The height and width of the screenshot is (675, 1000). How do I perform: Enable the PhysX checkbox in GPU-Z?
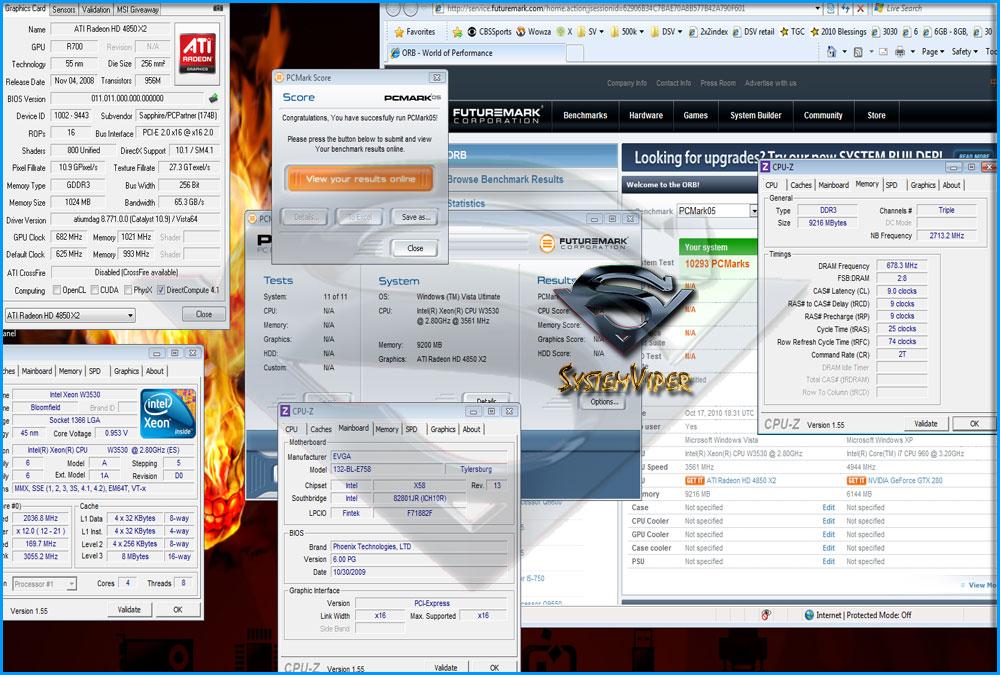tap(128, 290)
